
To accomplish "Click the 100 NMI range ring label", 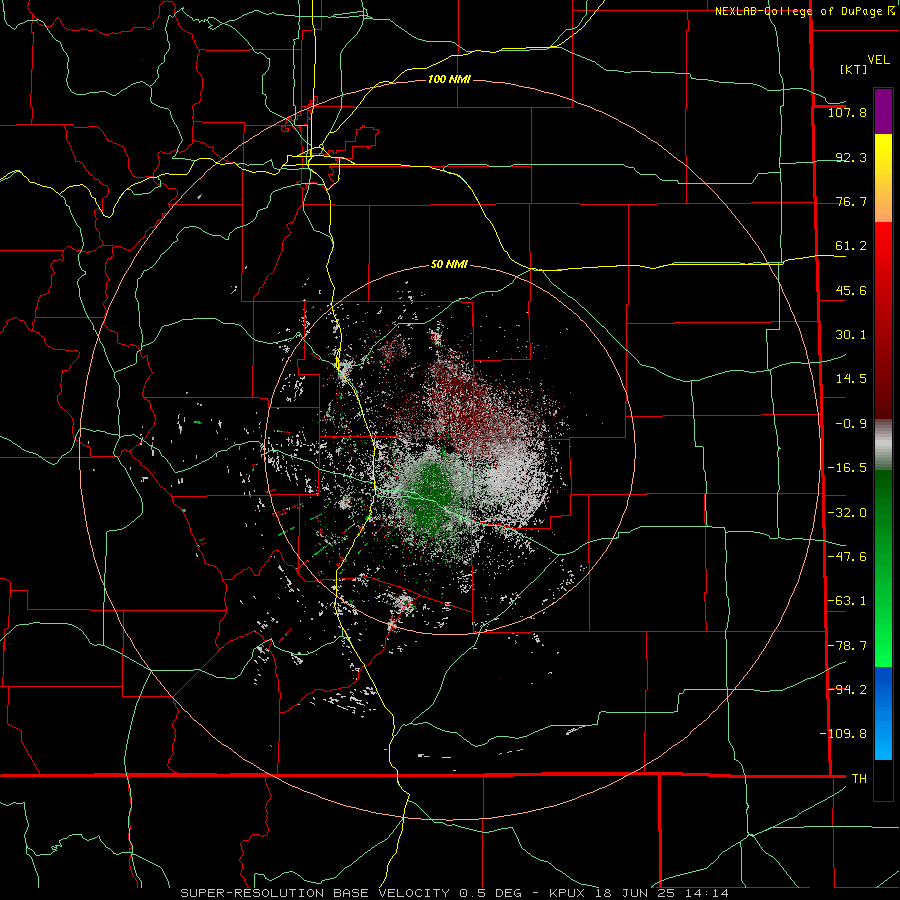I will click(x=449, y=79).
